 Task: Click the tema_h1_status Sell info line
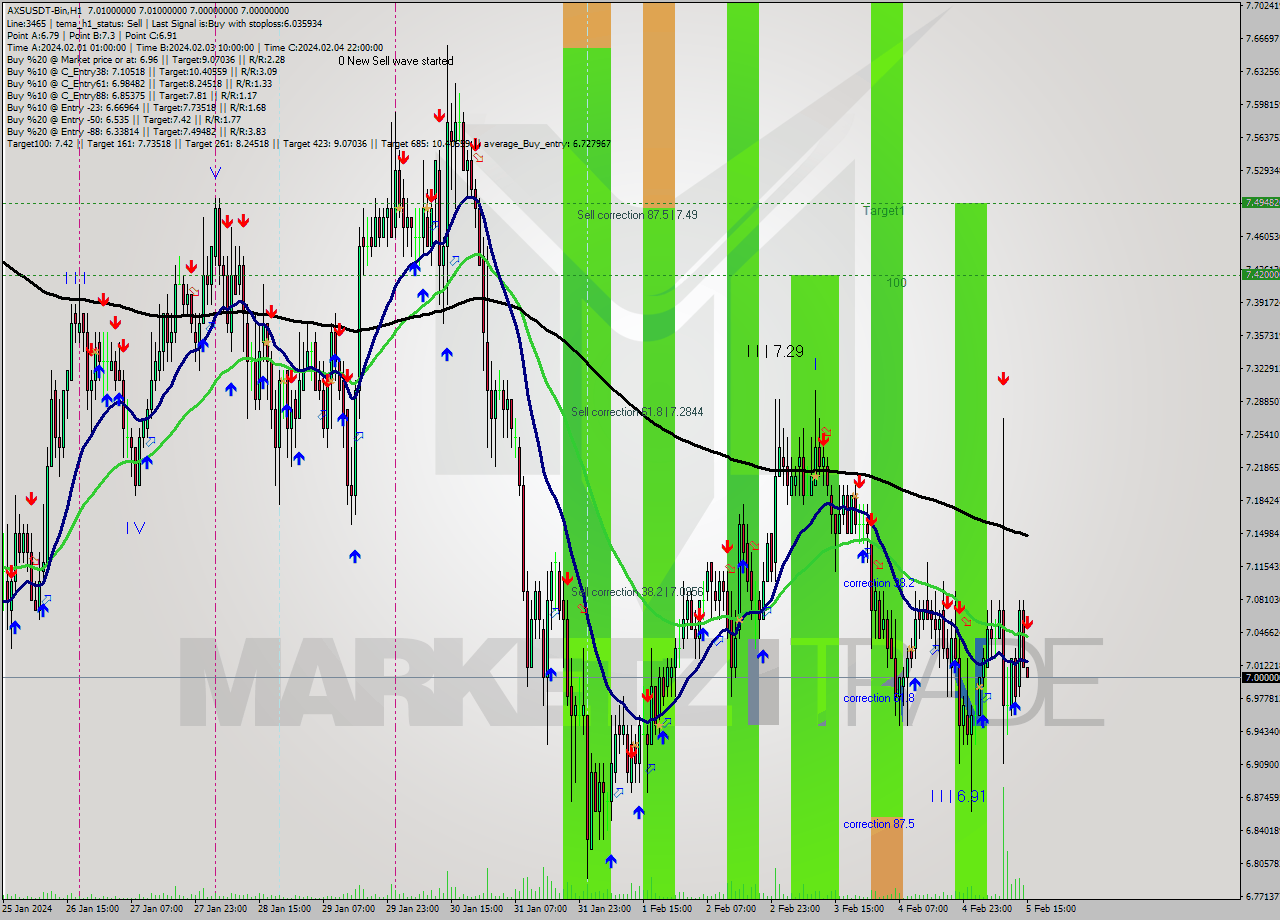[x=165, y=22]
